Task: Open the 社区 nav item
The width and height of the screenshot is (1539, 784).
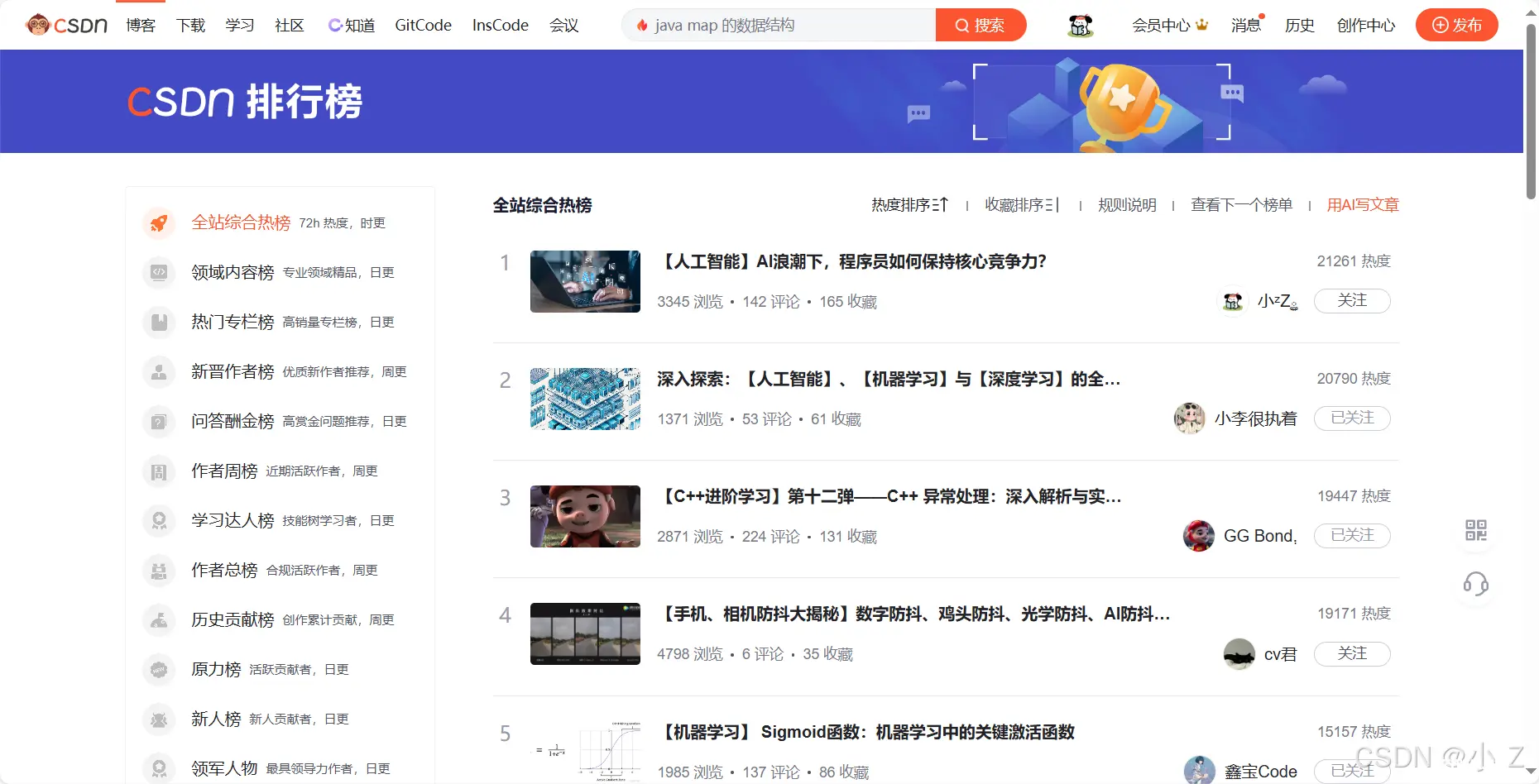Action: tap(290, 25)
